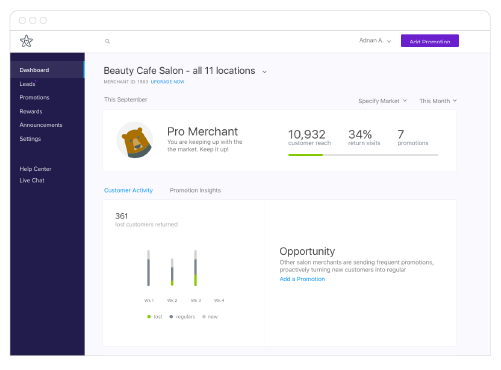Click the search magnifier icon
The width and height of the screenshot is (501, 370).
pyautogui.click(x=107, y=41)
